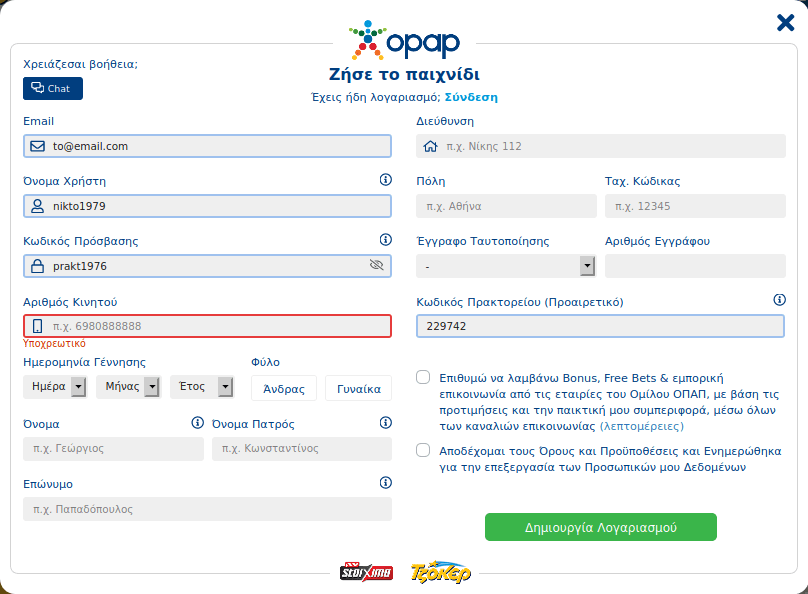Image resolution: width=808 pixels, height=594 pixels.
Task: Open info icon for Κωδικός Πρόσβασης
Action: pos(385,240)
